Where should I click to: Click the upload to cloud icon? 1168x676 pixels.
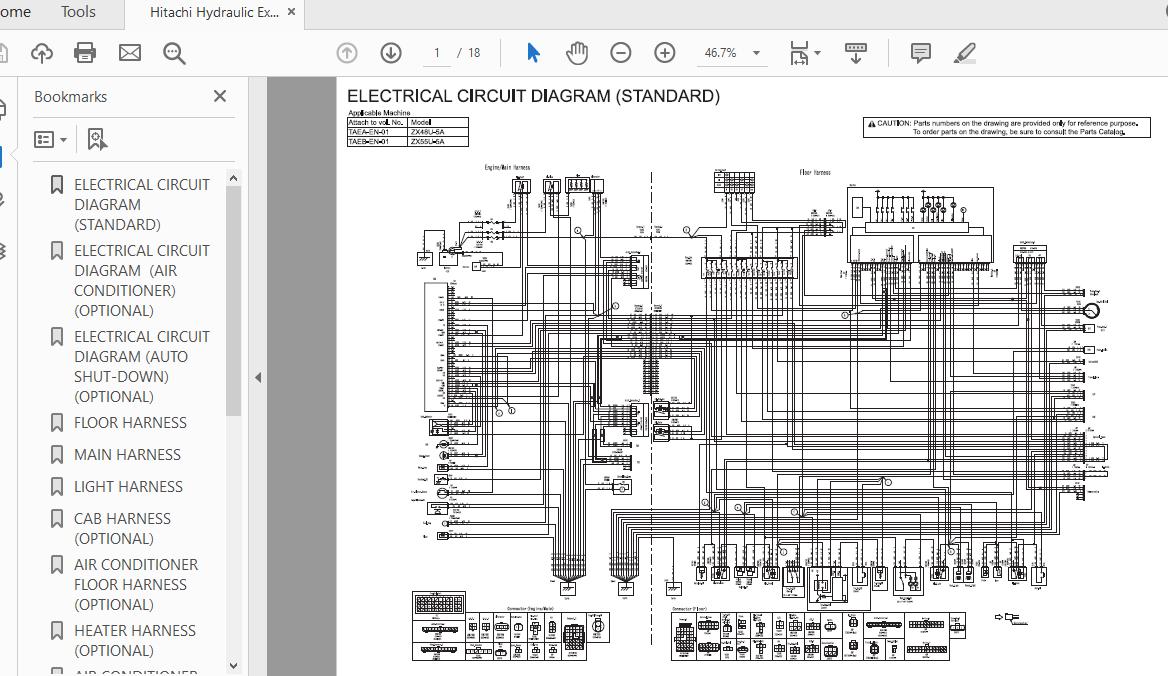point(41,53)
